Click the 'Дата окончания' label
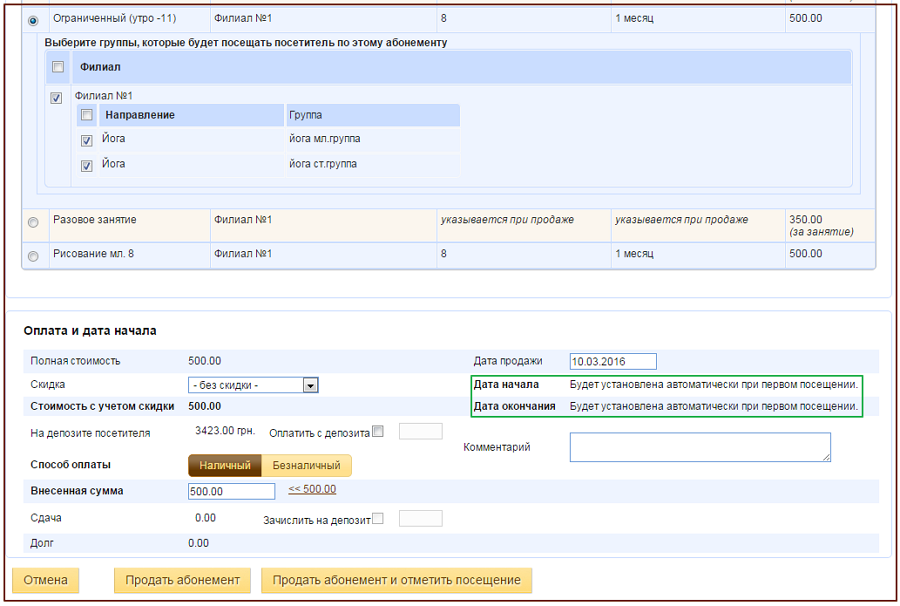Image resolution: width=900 pixels, height=606 pixels. pyautogui.click(x=514, y=406)
